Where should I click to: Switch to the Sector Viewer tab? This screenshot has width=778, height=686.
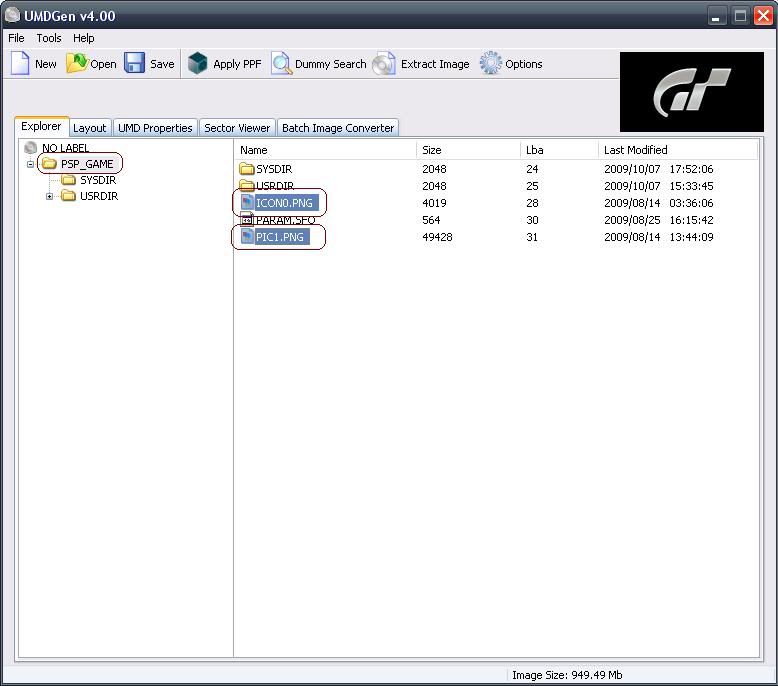coord(237,128)
